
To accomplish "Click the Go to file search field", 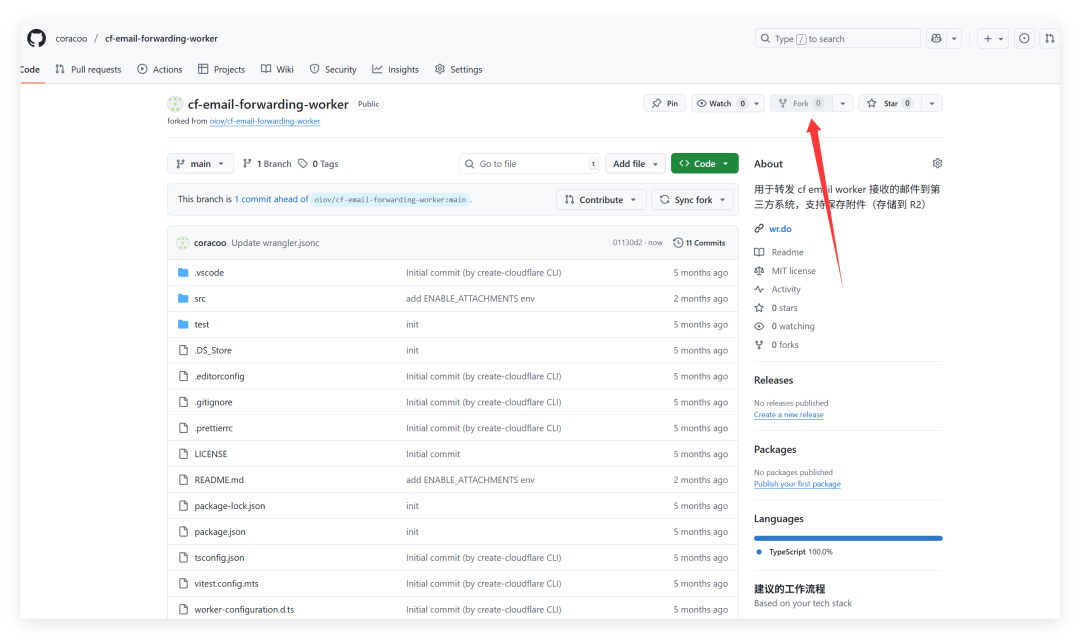I will point(530,164).
